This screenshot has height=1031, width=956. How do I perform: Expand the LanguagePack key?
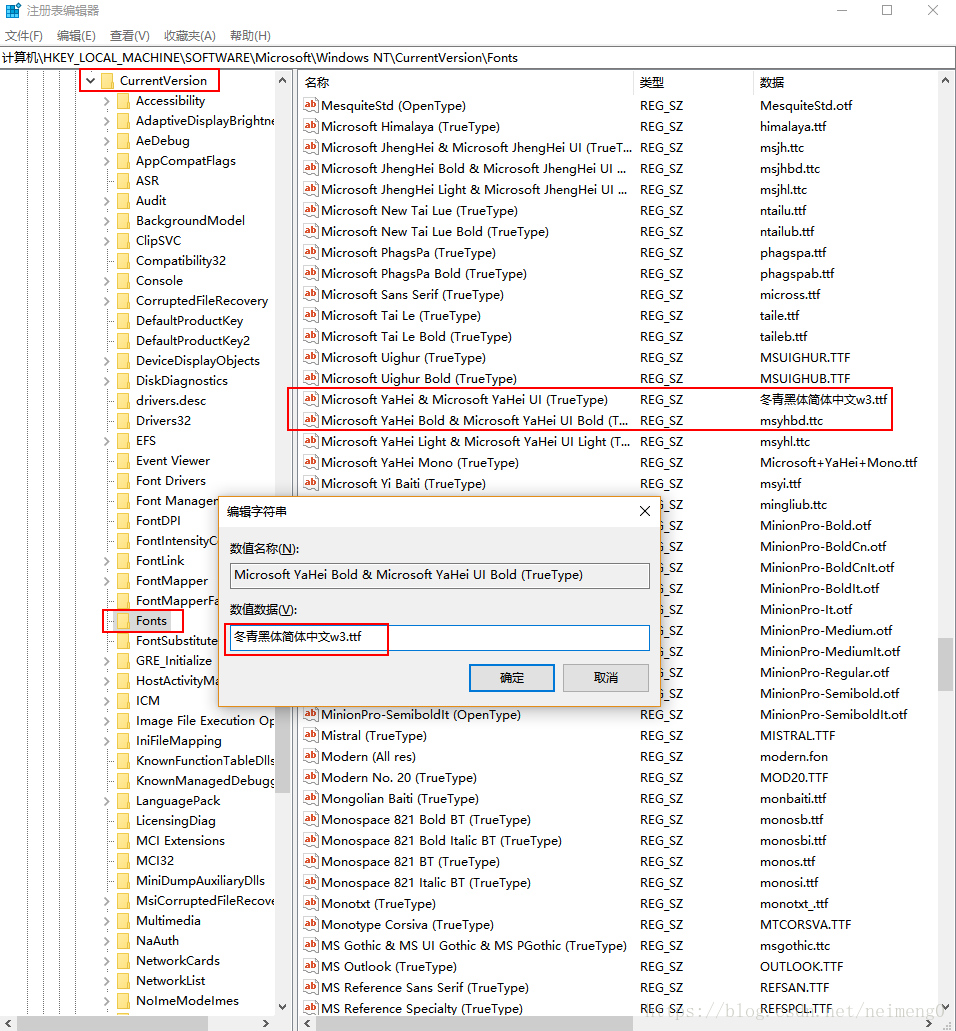coord(107,801)
